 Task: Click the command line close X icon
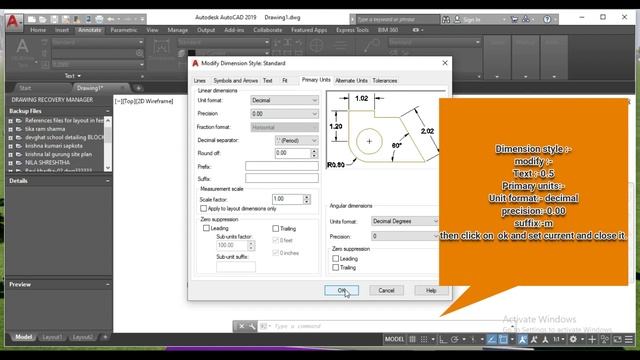click(241, 326)
